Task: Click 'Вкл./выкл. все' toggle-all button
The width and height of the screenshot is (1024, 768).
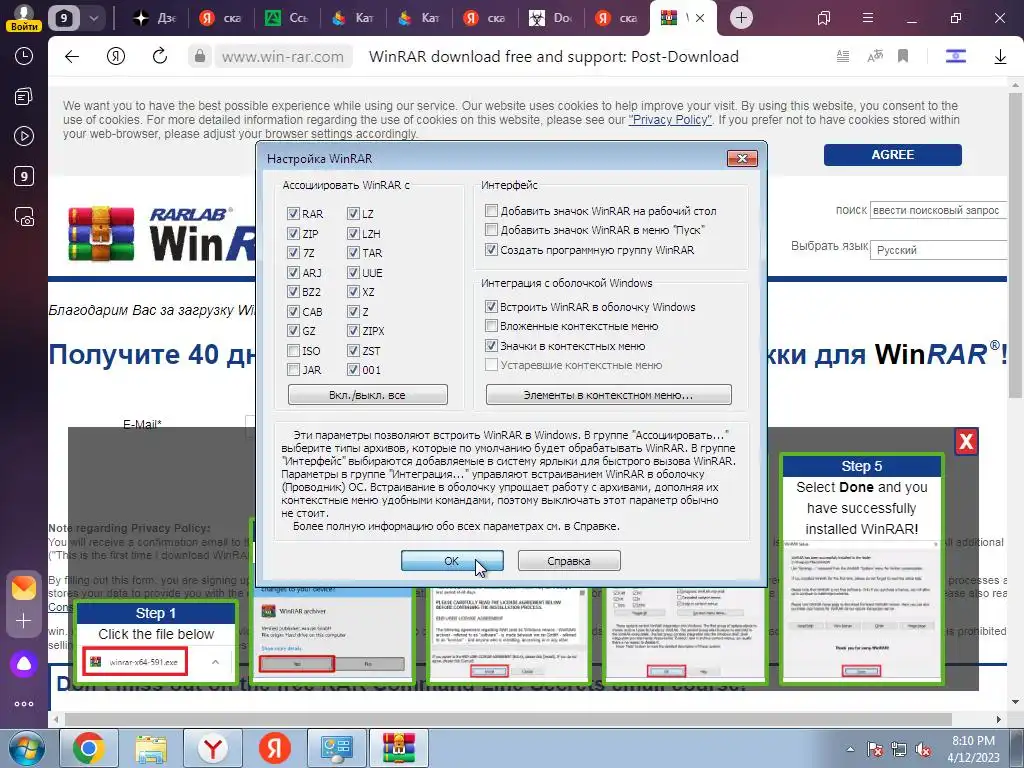Action: [x=368, y=394]
